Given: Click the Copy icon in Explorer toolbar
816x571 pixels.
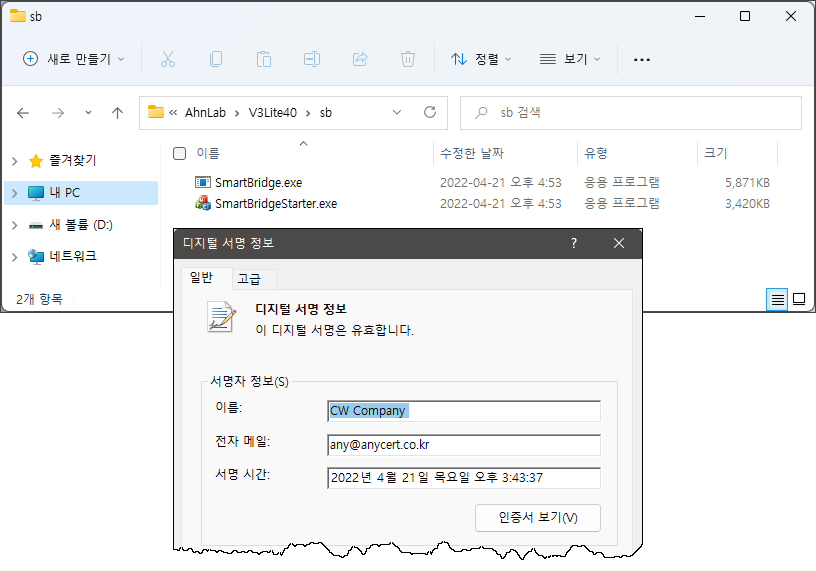Looking at the screenshot, I should (x=216, y=59).
